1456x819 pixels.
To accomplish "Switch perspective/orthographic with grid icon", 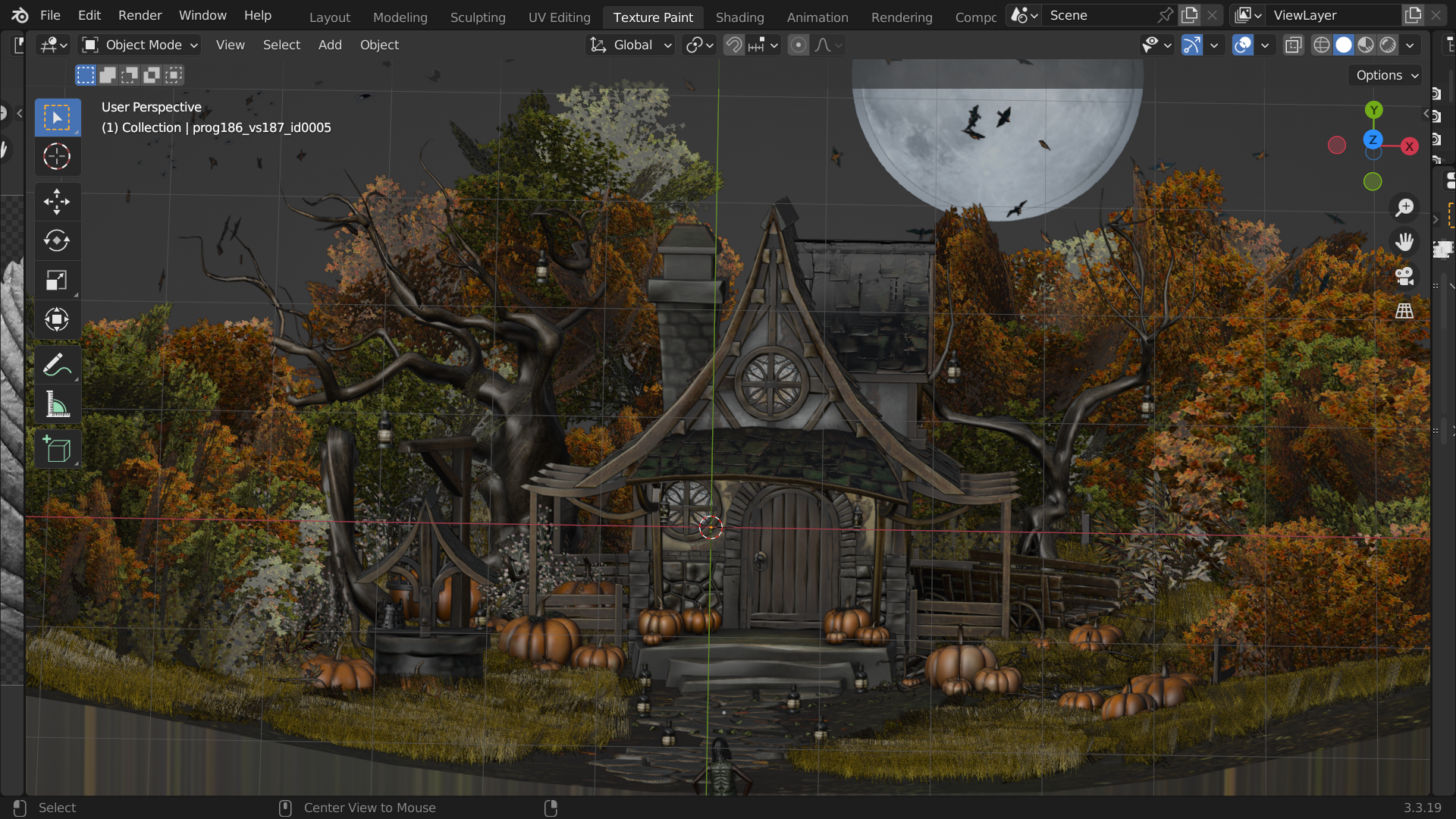I will click(1404, 311).
